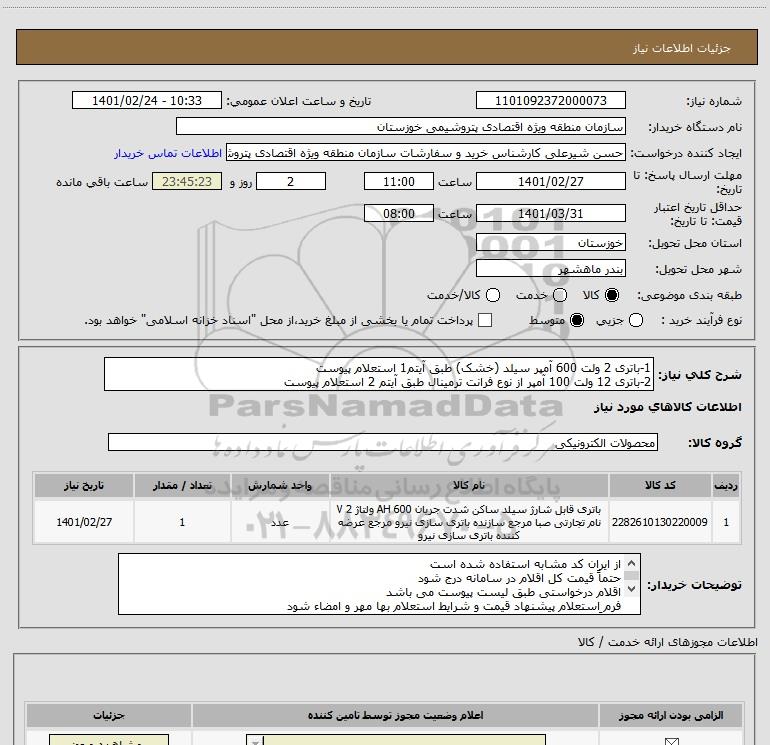Click the buyer notes text area
Screen dimensions: 770x745
coord(379,584)
